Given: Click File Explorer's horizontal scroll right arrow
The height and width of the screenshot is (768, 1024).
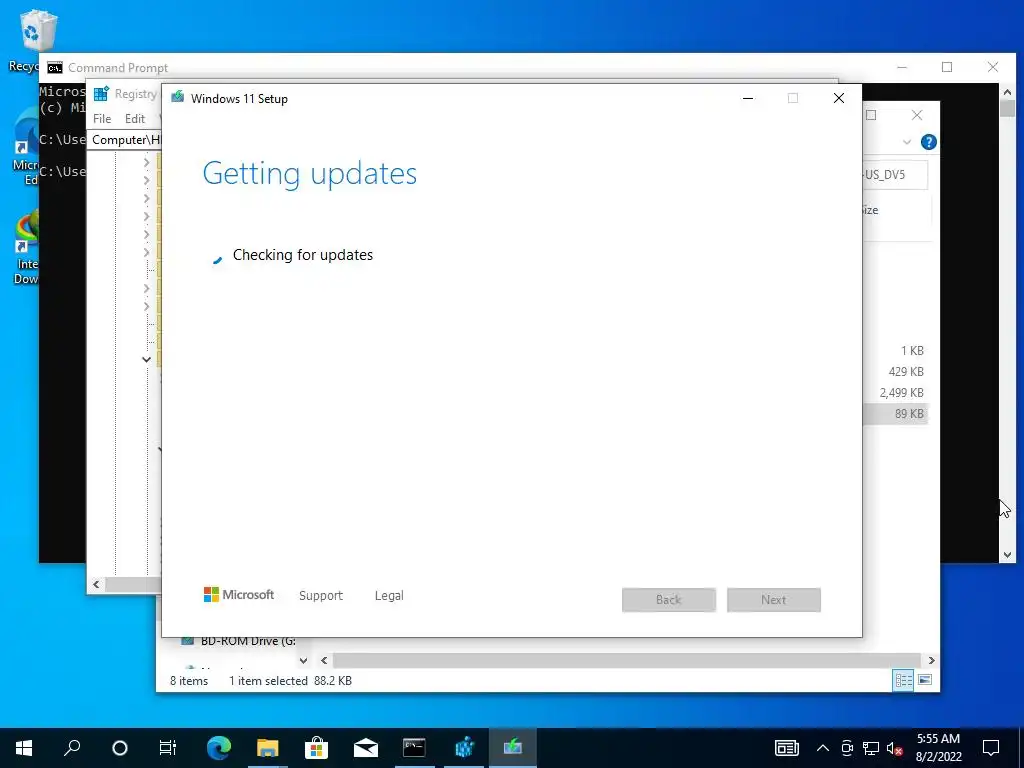Looking at the screenshot, I should pyautogui.click(x=931, y=660).
